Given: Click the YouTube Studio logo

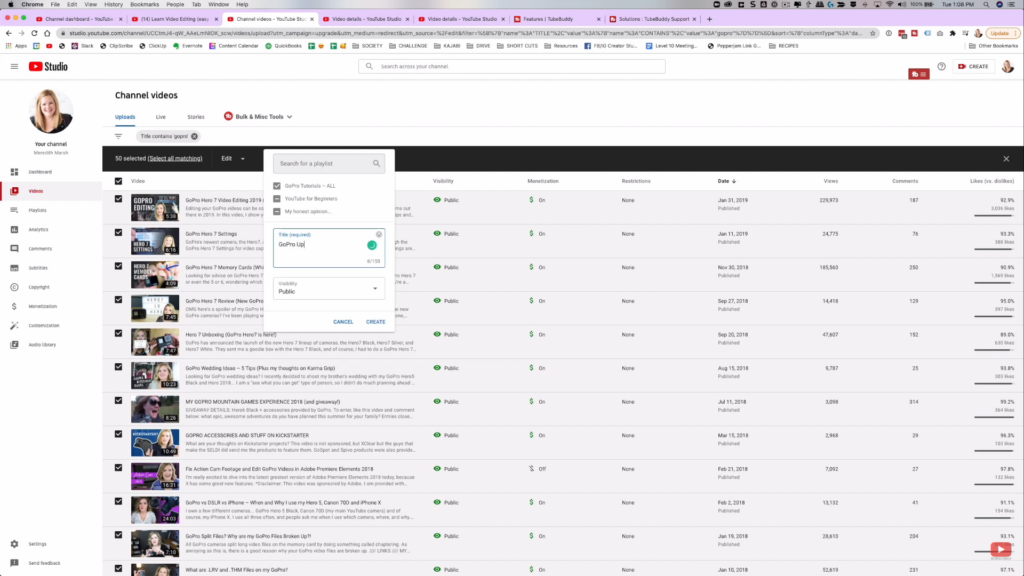Looking at the screenshot, I should 48,67.
